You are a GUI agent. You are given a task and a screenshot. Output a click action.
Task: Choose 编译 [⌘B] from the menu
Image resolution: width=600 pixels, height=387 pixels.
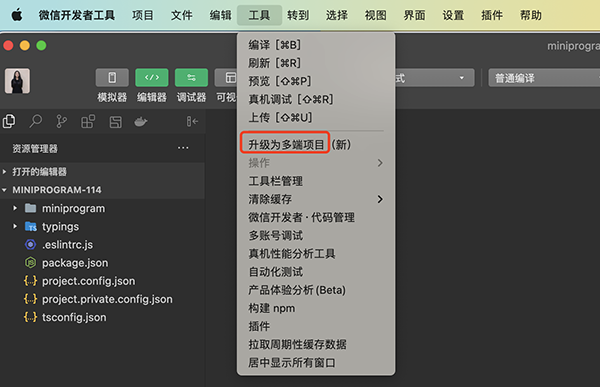pos(316,45)
